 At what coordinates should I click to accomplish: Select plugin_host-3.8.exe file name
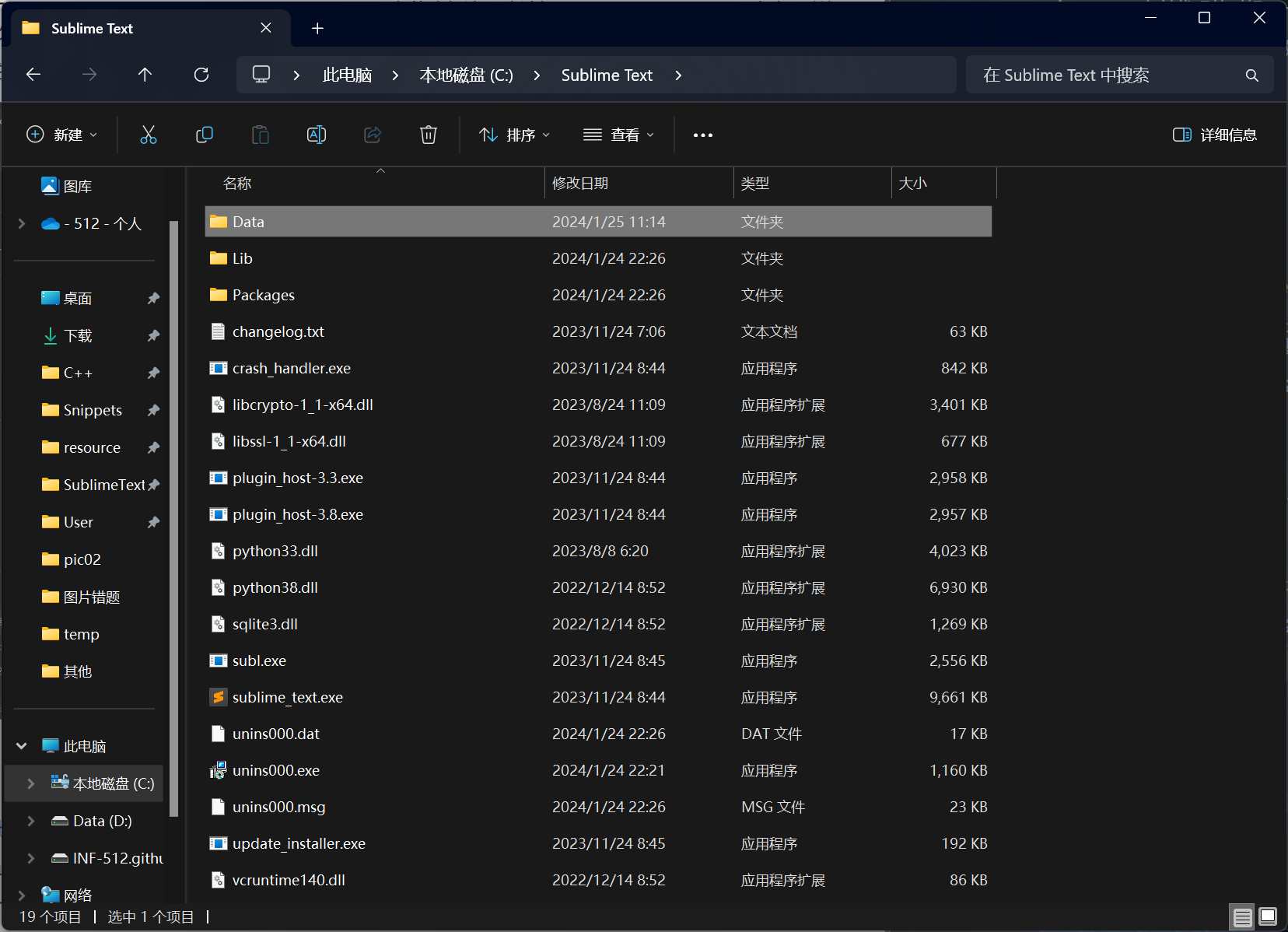click(298, 514)
